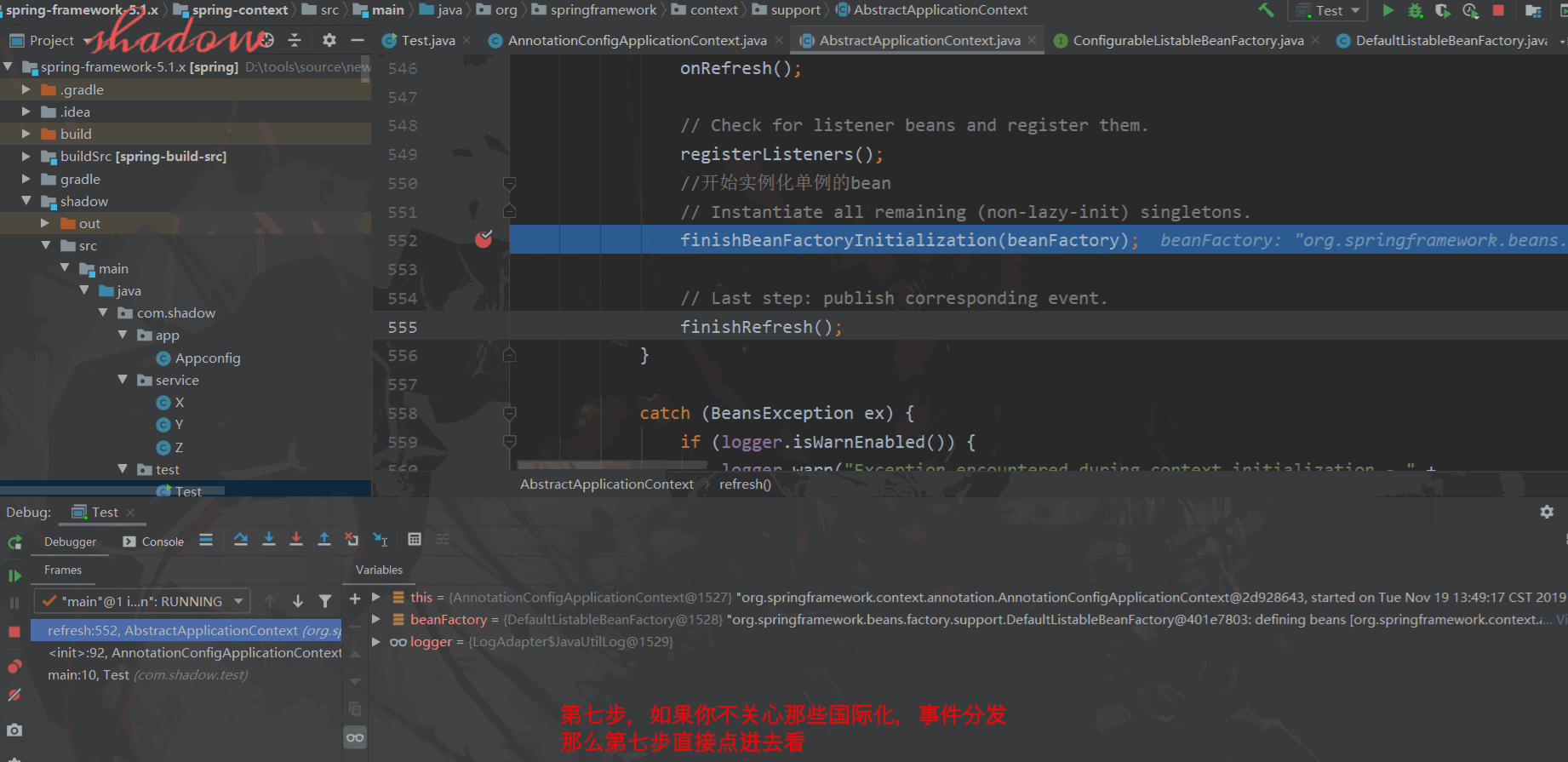Screen dimensions: 1568x762
Task: Expand the build folder in project tree
Action: click(26, 134)
